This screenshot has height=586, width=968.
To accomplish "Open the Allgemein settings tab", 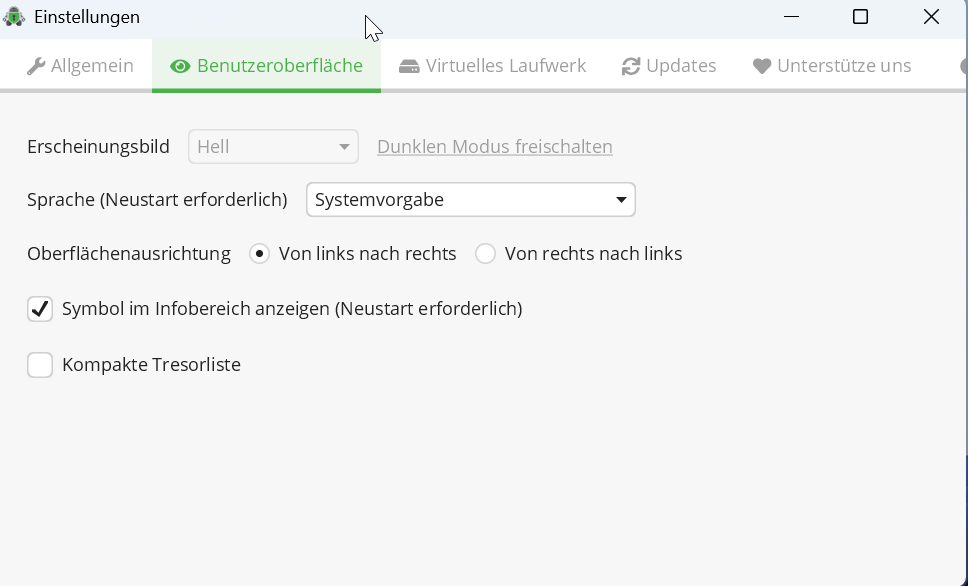I will 80,65.
